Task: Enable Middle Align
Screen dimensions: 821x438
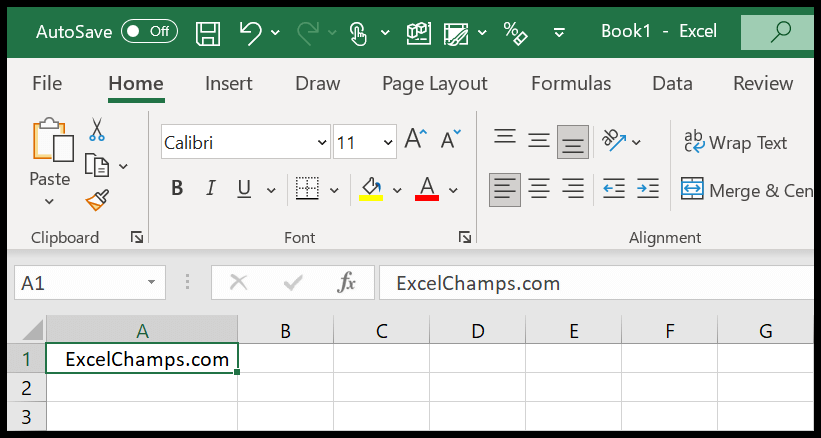Action: tap(539, 140)
